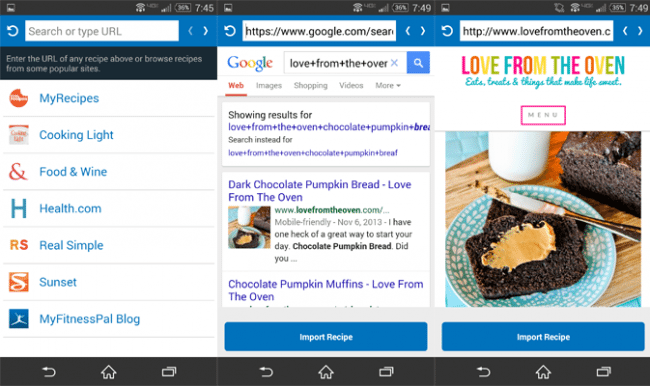
Task: Open the Health.com recipe site link
Action: pyautogui.click(x=70, y=209)
